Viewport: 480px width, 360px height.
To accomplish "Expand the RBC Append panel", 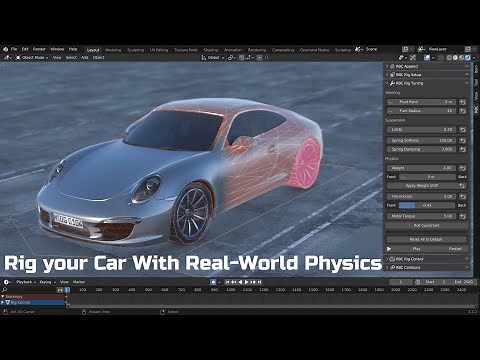I will [428, 66].
